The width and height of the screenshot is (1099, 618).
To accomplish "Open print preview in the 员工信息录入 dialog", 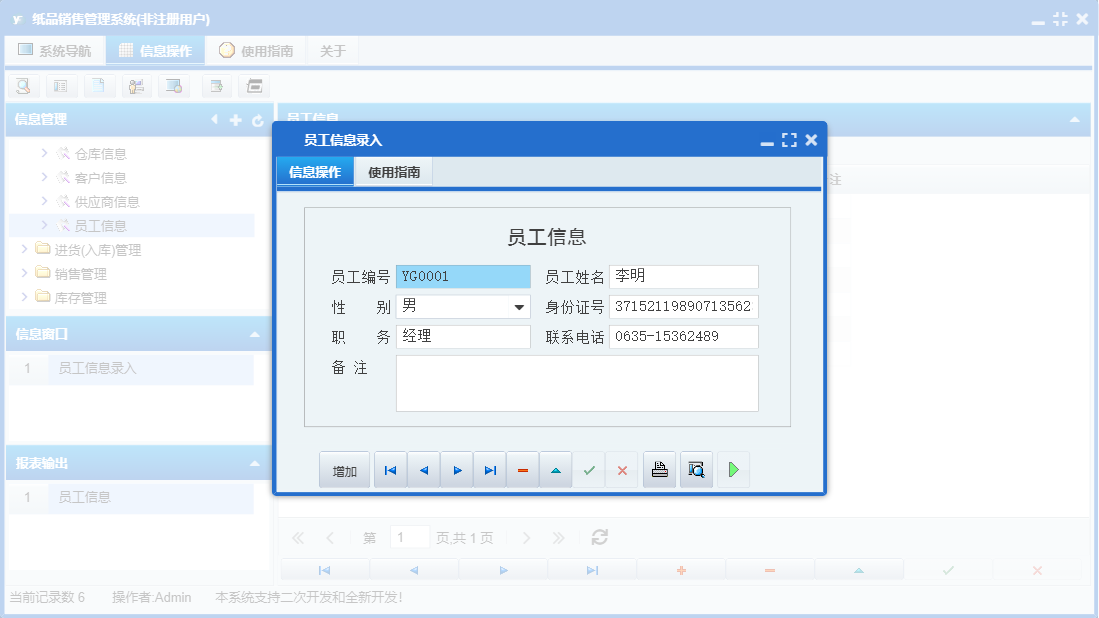I will (x=696, y=469).
